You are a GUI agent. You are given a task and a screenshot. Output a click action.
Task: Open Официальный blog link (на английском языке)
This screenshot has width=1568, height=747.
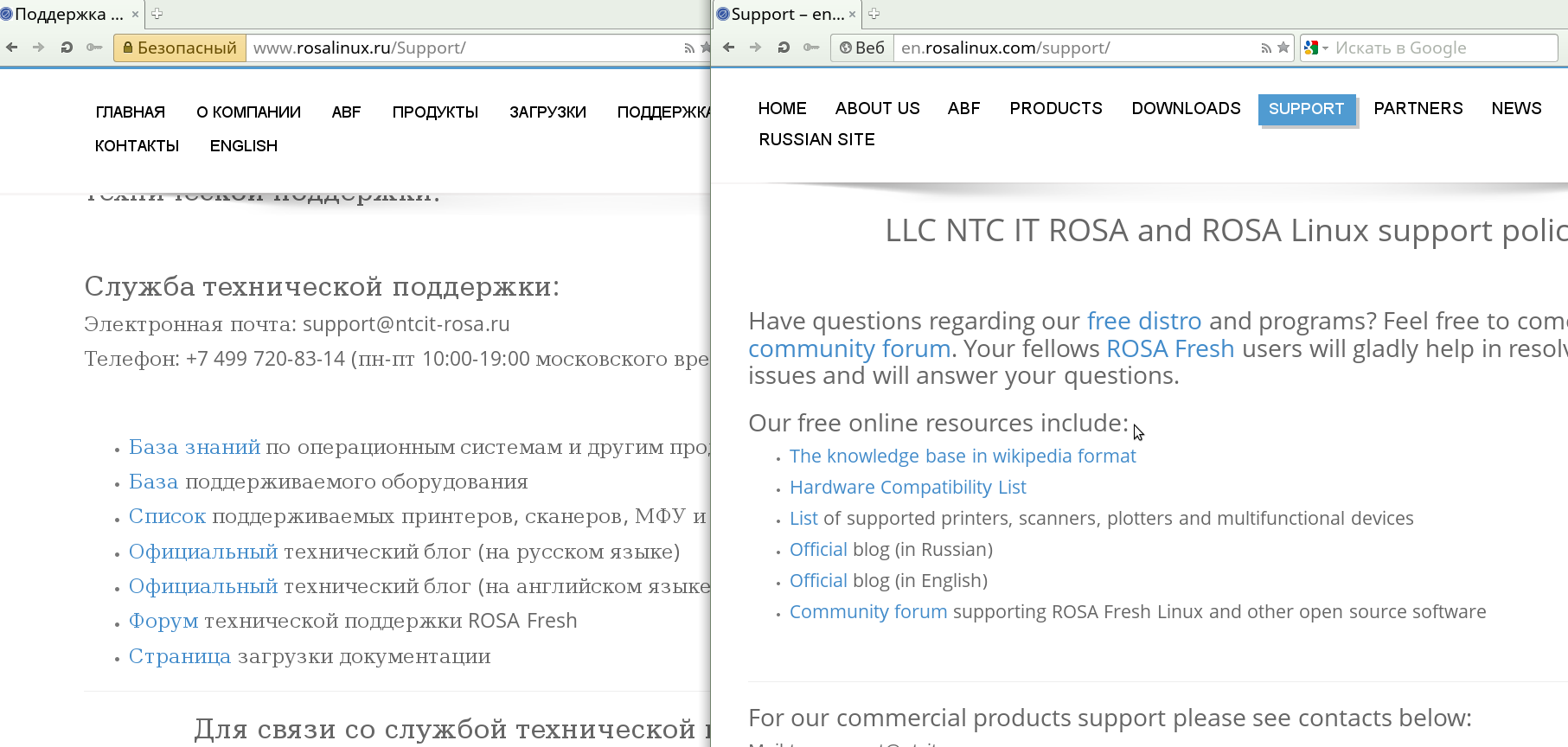[x=203, y=586]
